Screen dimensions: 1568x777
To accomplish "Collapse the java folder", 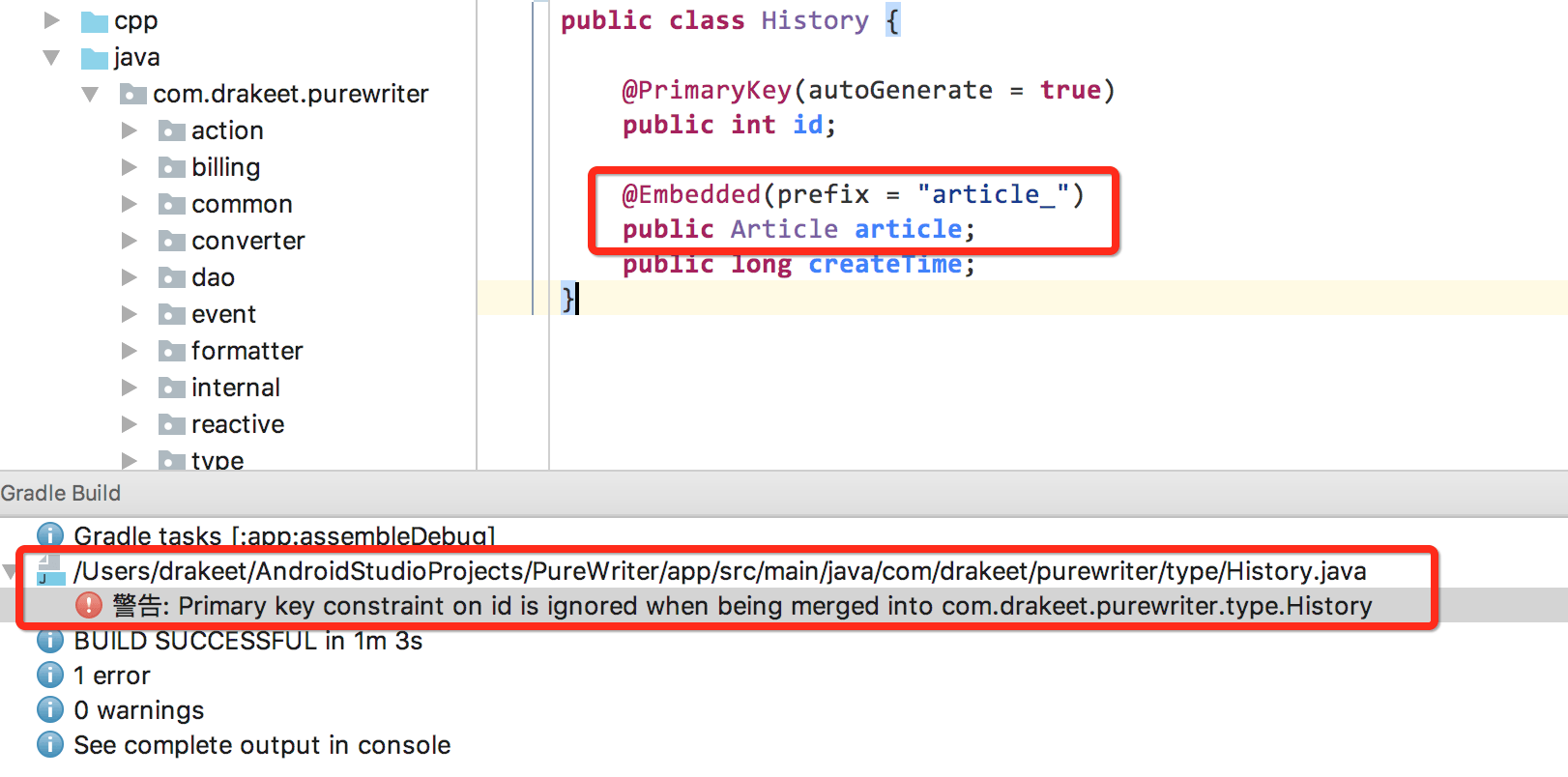I will pyautogui.click(x=52, y=58).
